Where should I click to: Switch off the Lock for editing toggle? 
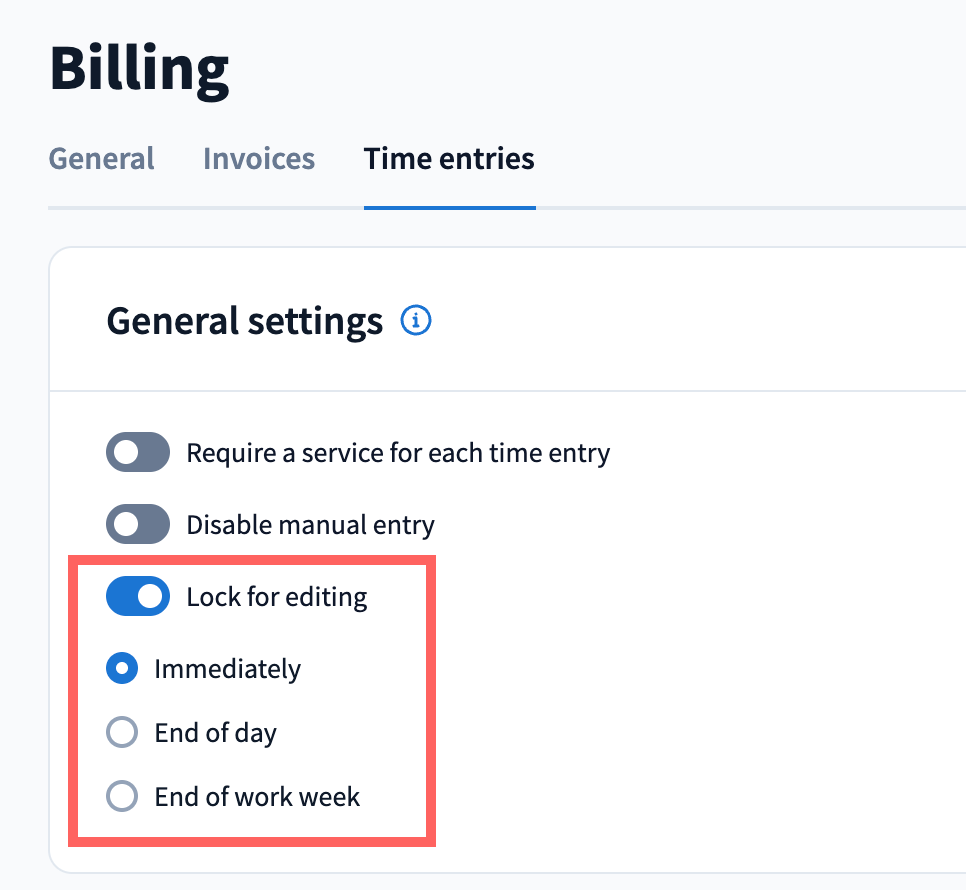pos(138,597)
